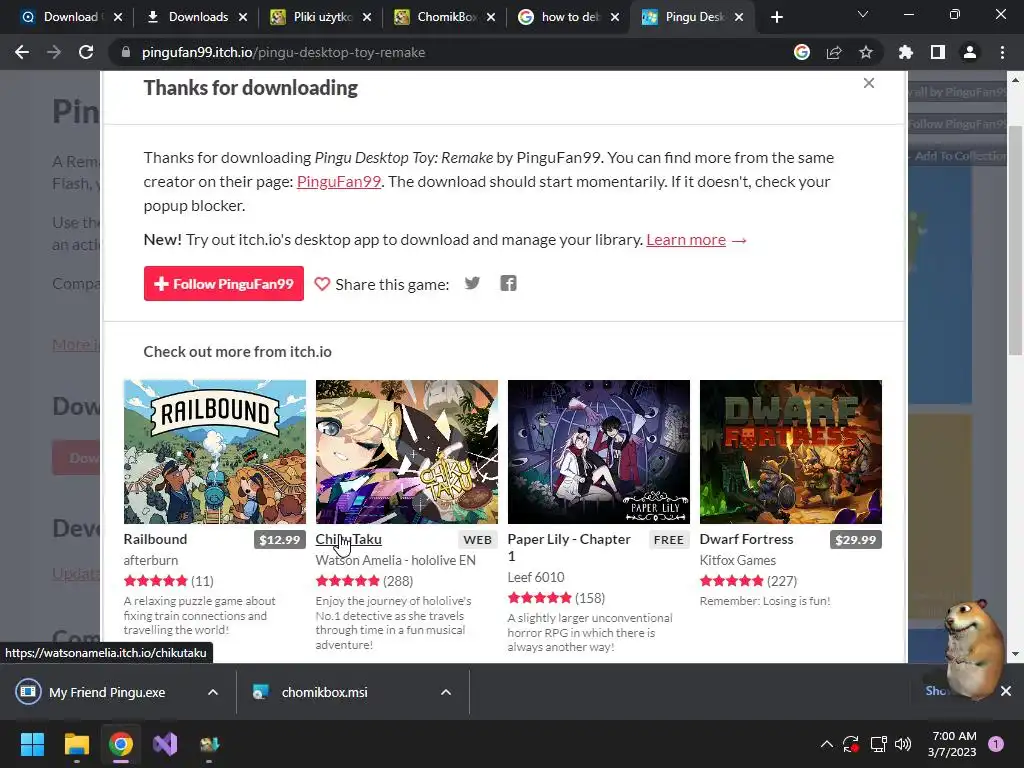This screenshot has width=1024, height=768.
Task: Open the Windows Start menu
Action: [32, 744]
